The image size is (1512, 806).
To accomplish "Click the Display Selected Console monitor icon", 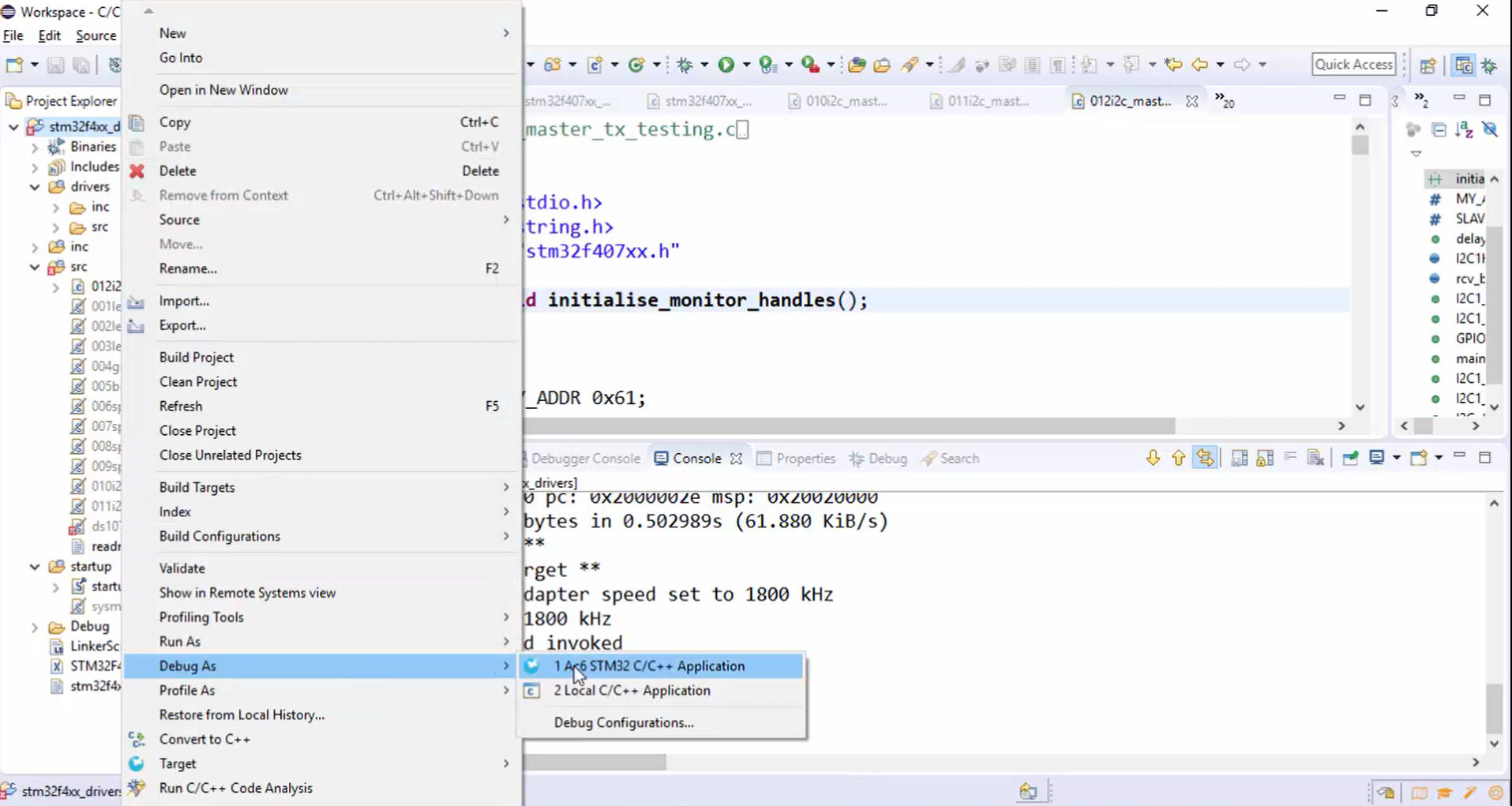I will 1377,458.
